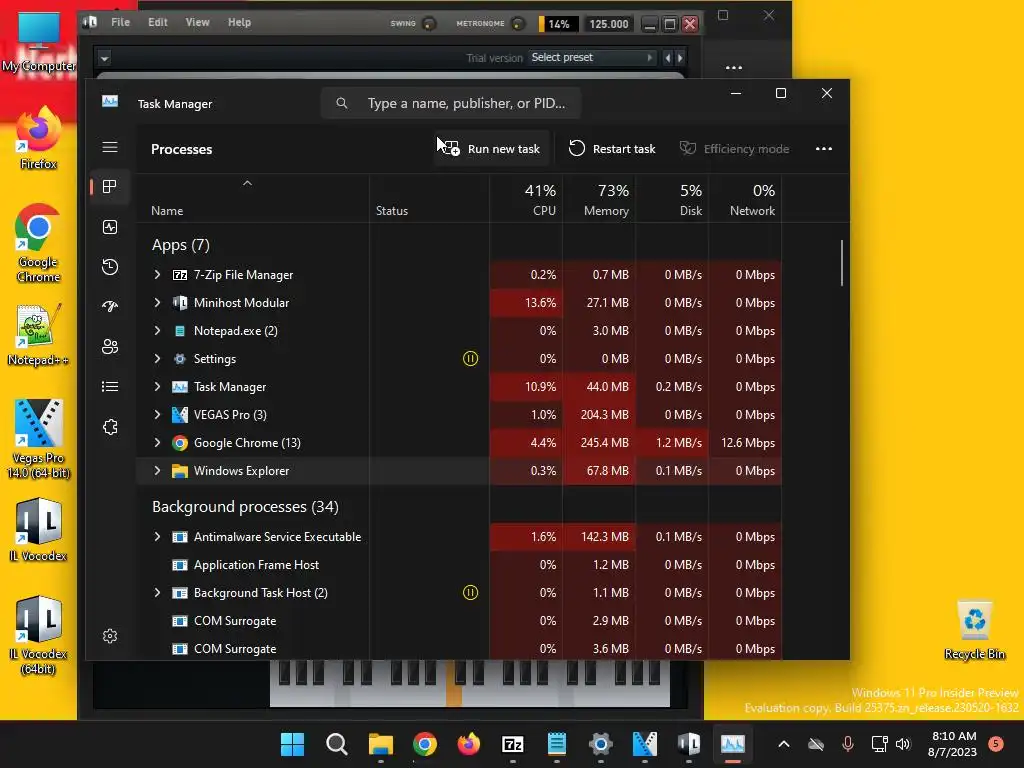Viewport: 1024px width, 768px height.
Task: Click the previous preset arrow in Minihost
Action: tap(667, 58)
